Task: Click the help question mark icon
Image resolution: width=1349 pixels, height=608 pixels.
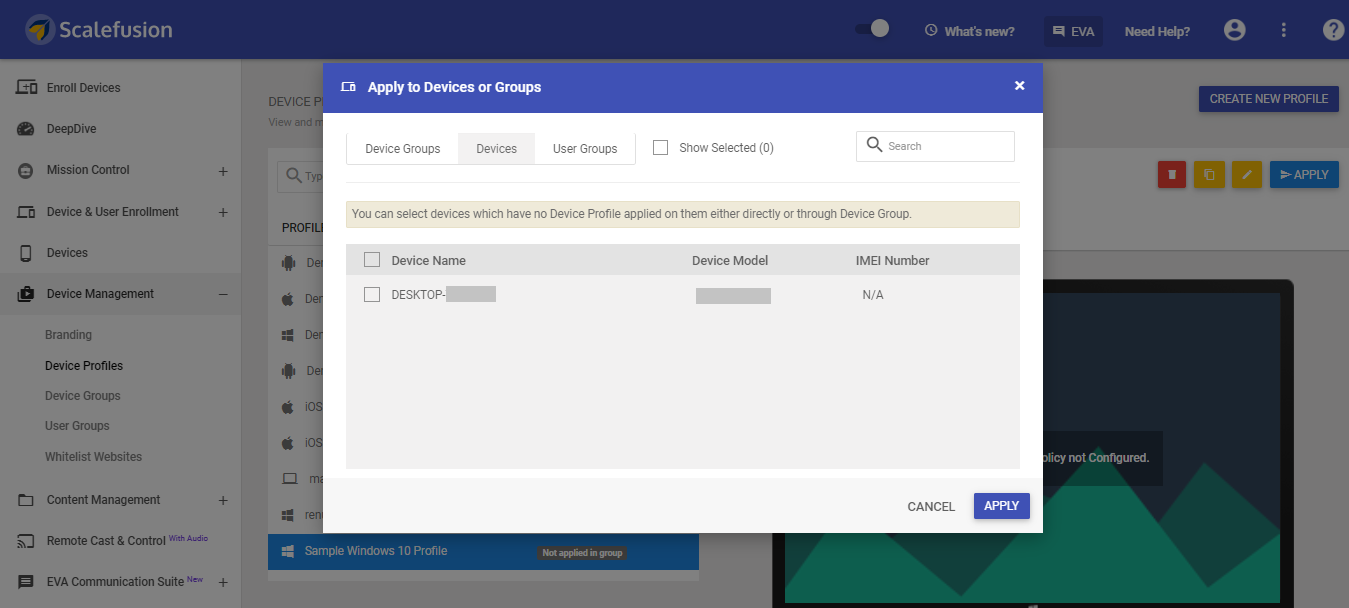Action: [1333, 29]
